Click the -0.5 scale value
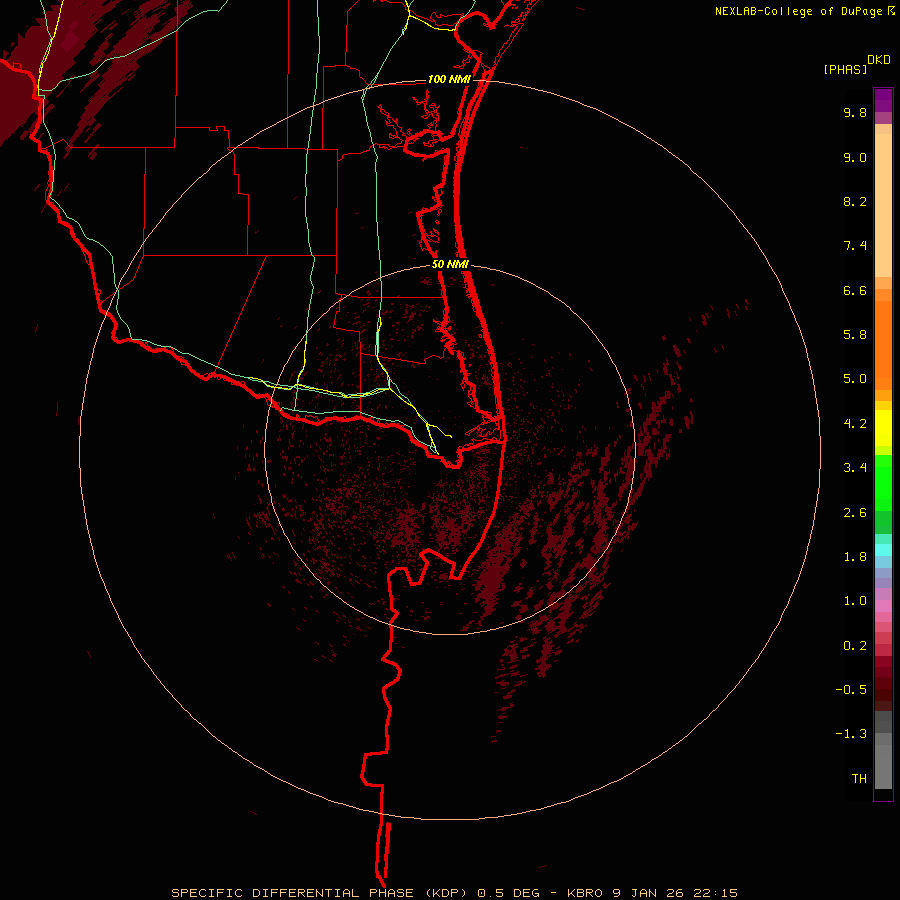The image size is (900, 900). 851,689
